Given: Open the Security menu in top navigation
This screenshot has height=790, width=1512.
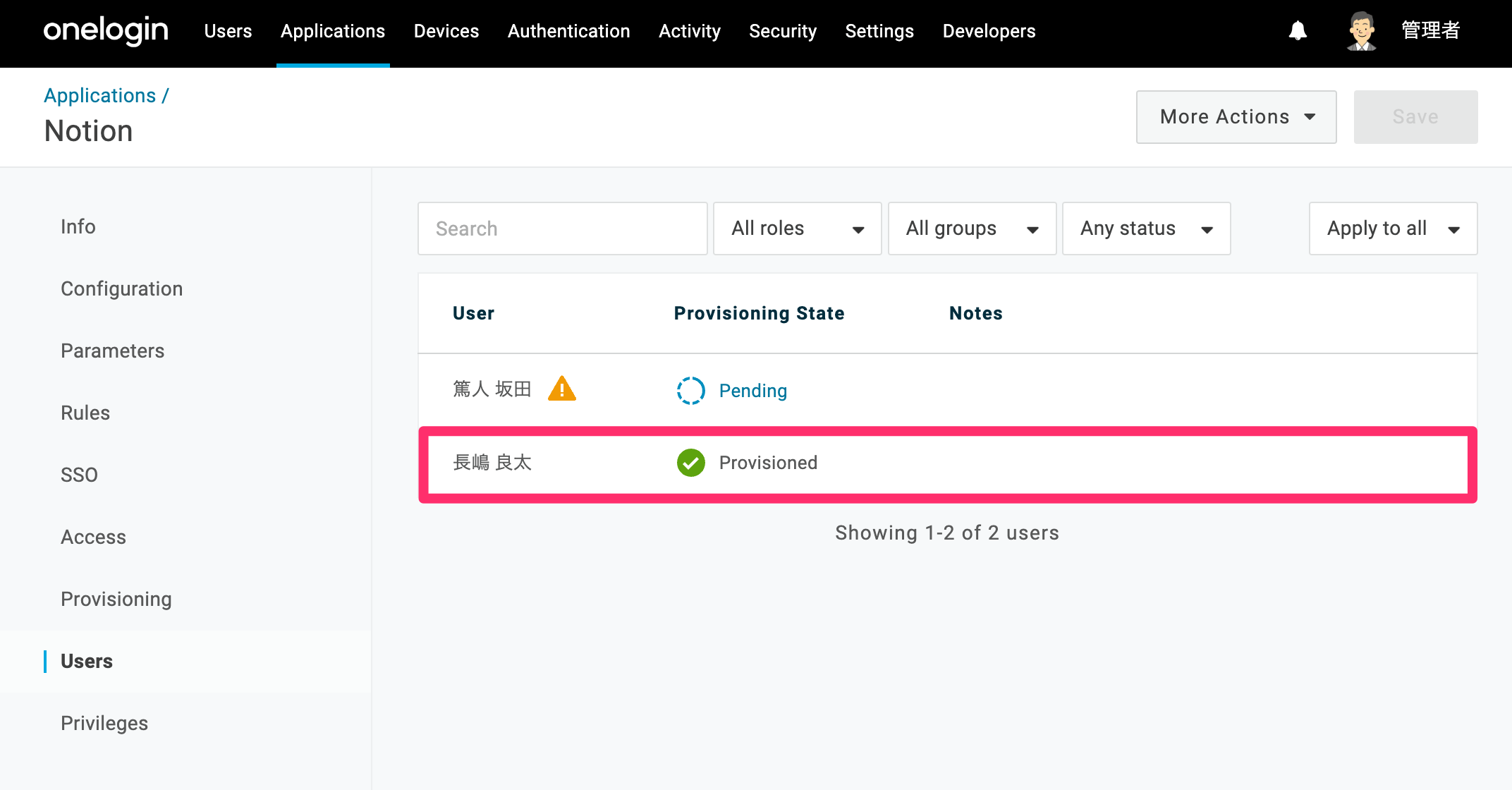Looking at the screenshot, I should (783, 31).
